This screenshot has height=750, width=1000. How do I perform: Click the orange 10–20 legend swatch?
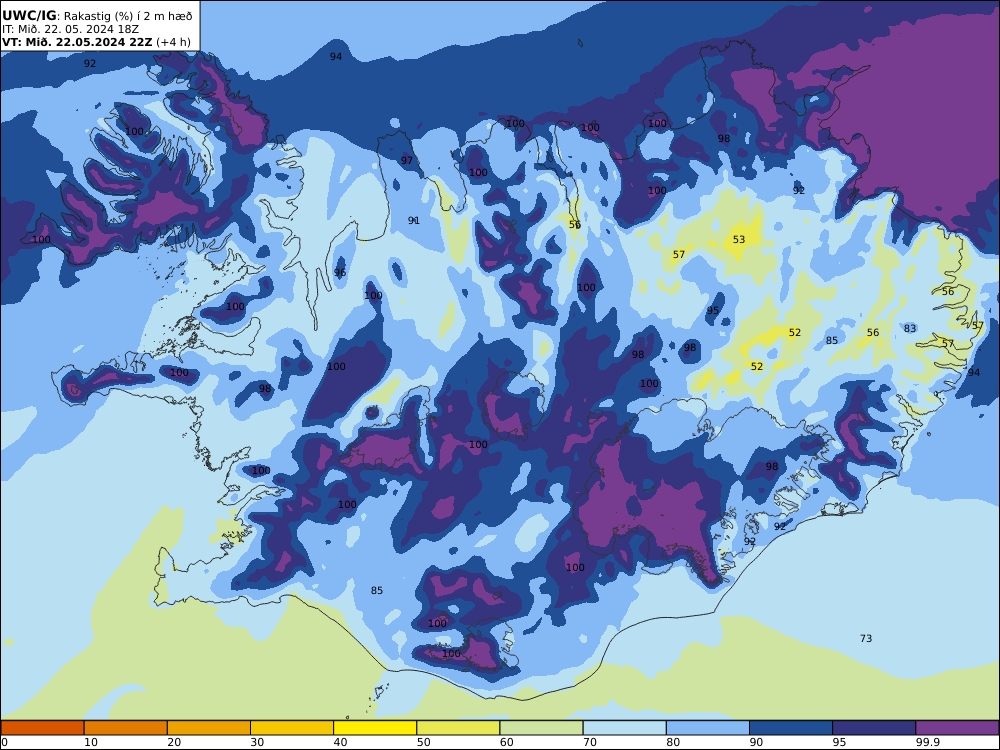(126, 728)
